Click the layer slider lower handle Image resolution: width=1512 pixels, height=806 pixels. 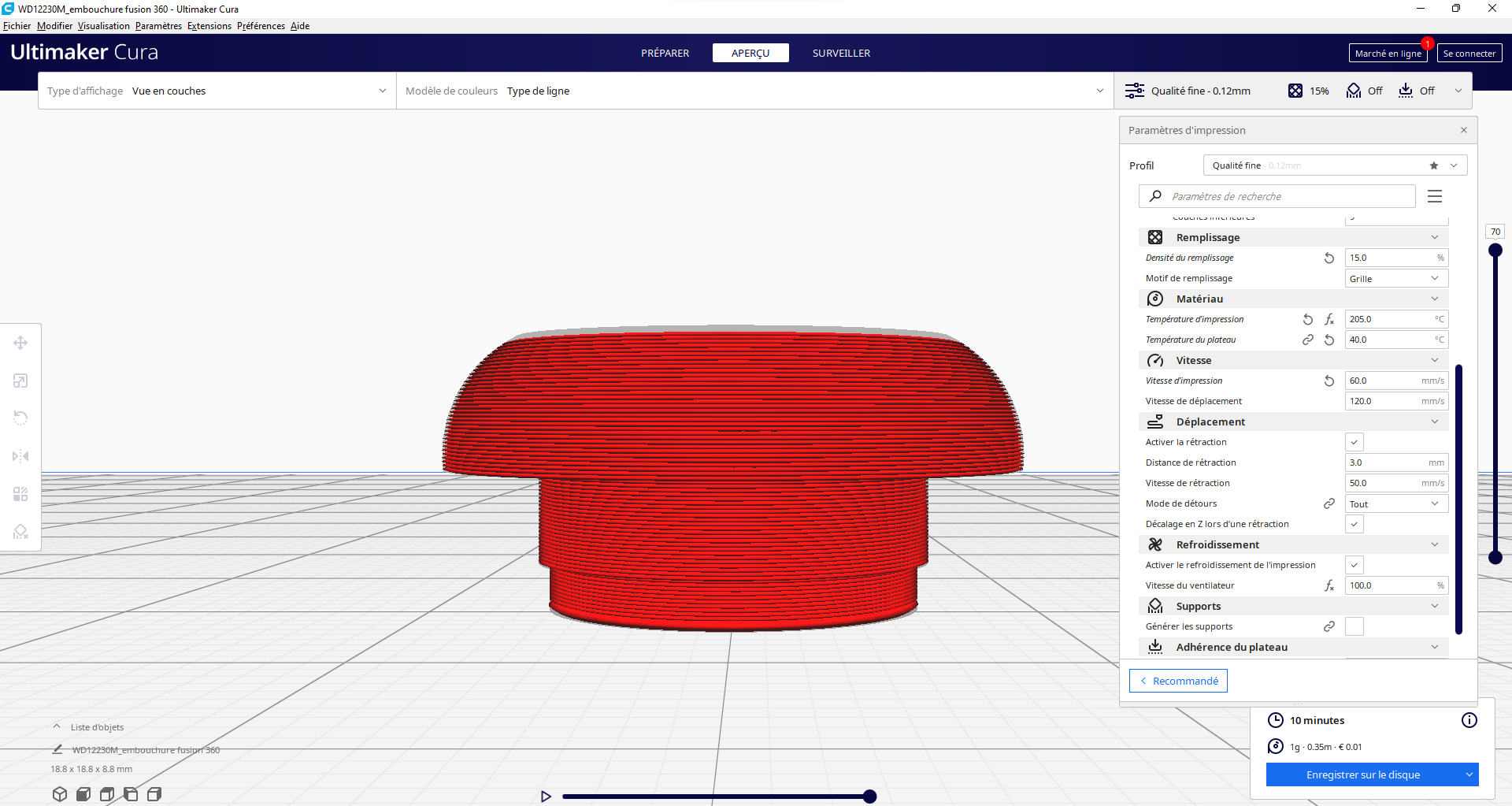(1495, 557)
